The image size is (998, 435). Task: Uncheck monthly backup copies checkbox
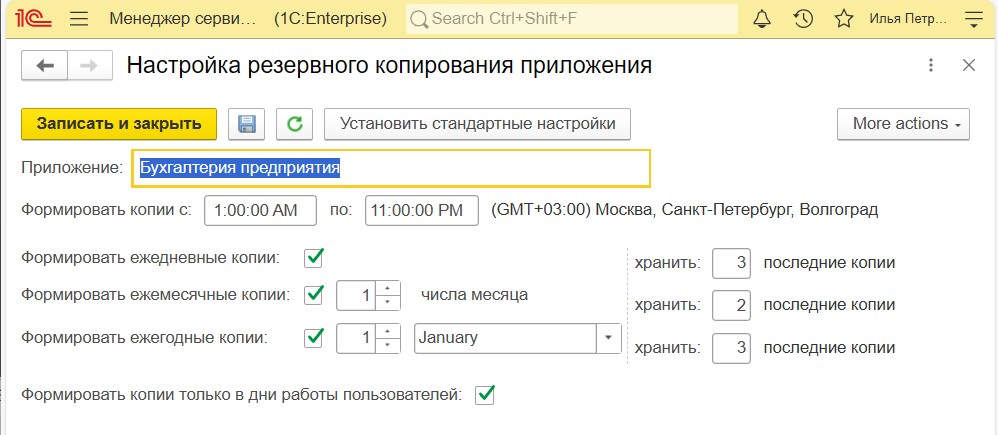[x=314, y=295]
